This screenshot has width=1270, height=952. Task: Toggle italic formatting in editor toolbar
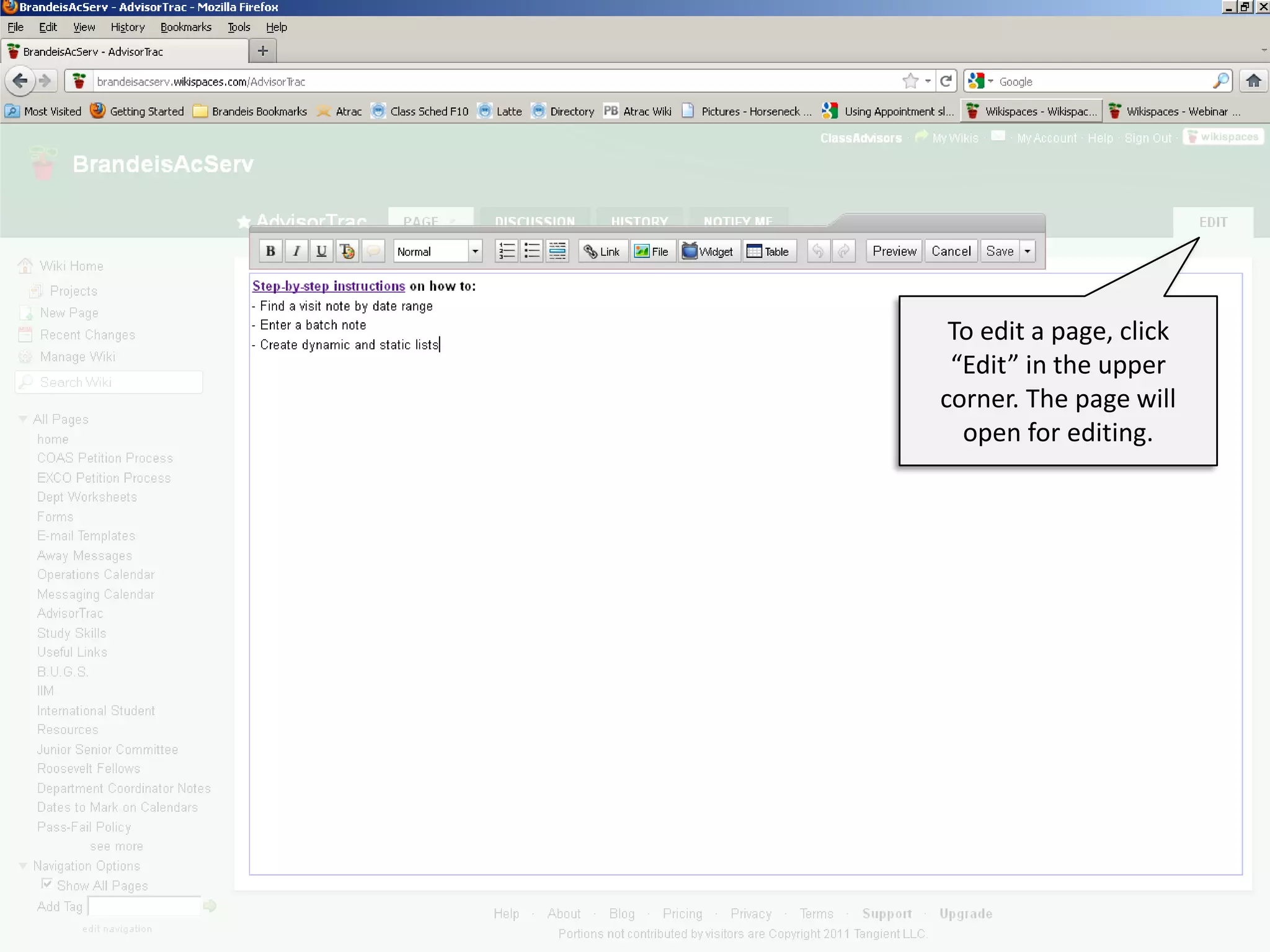(296, 251)
